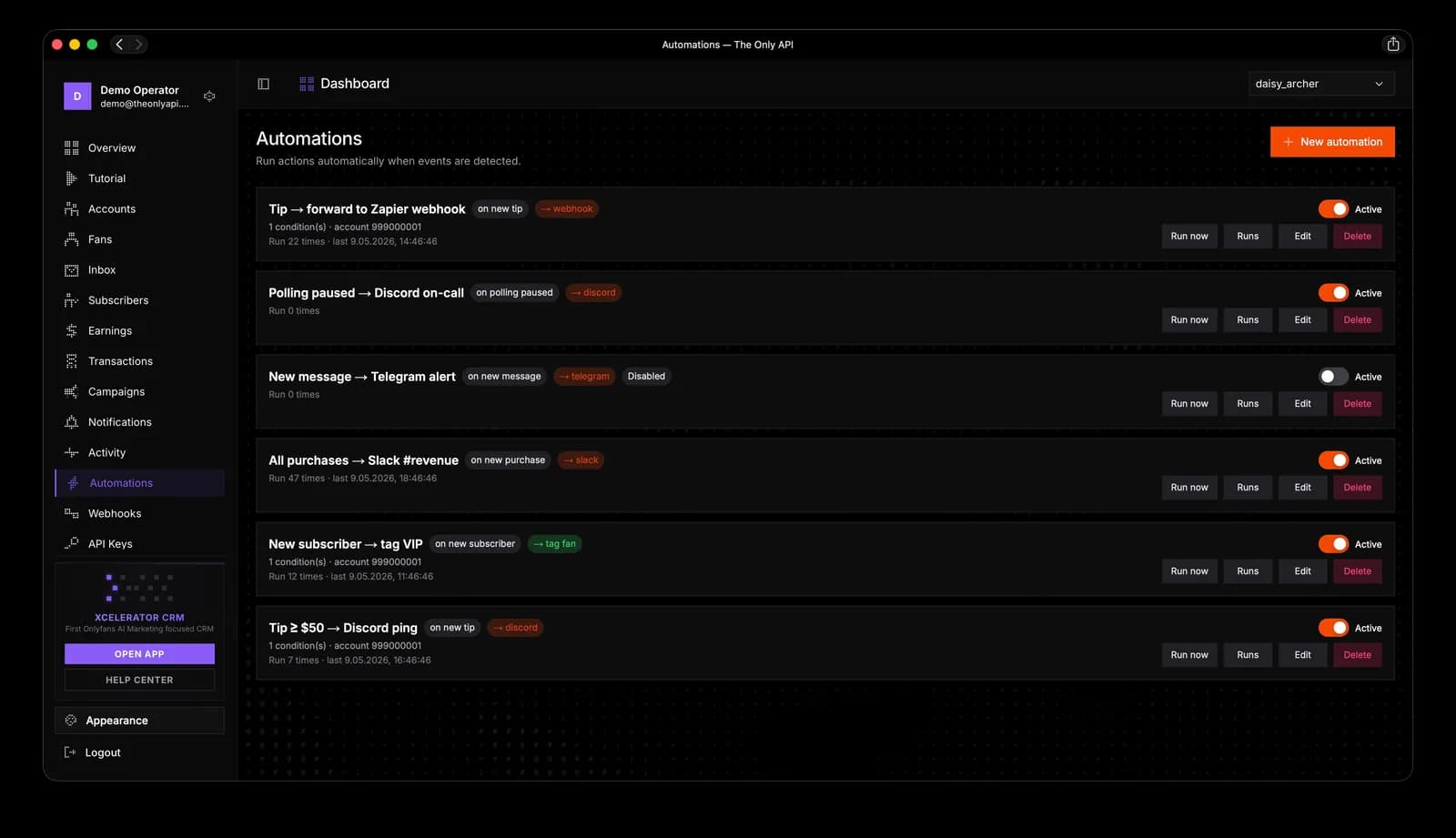Click the Subscribers icon in sidebar
This screenshot has height=838, width=1456.
(71, 300)
